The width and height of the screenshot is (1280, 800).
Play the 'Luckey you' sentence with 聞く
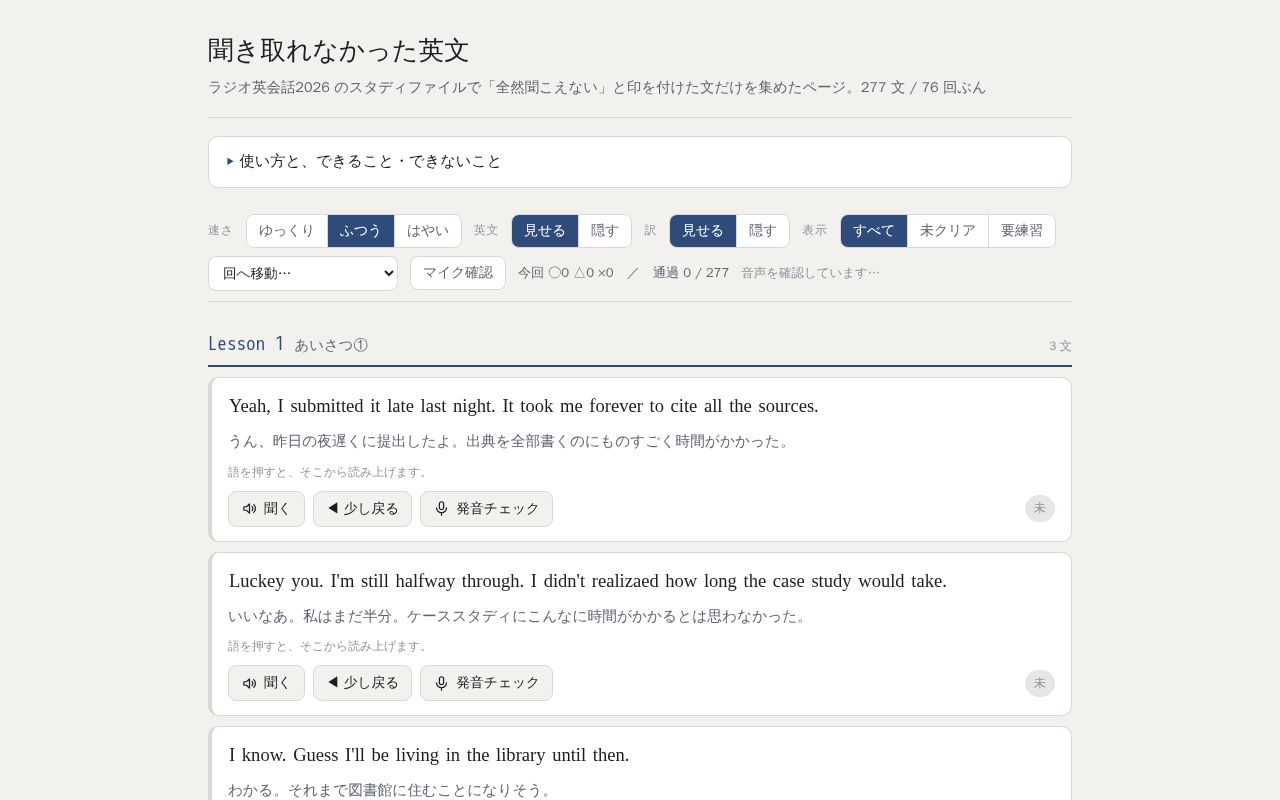[266, 683]
